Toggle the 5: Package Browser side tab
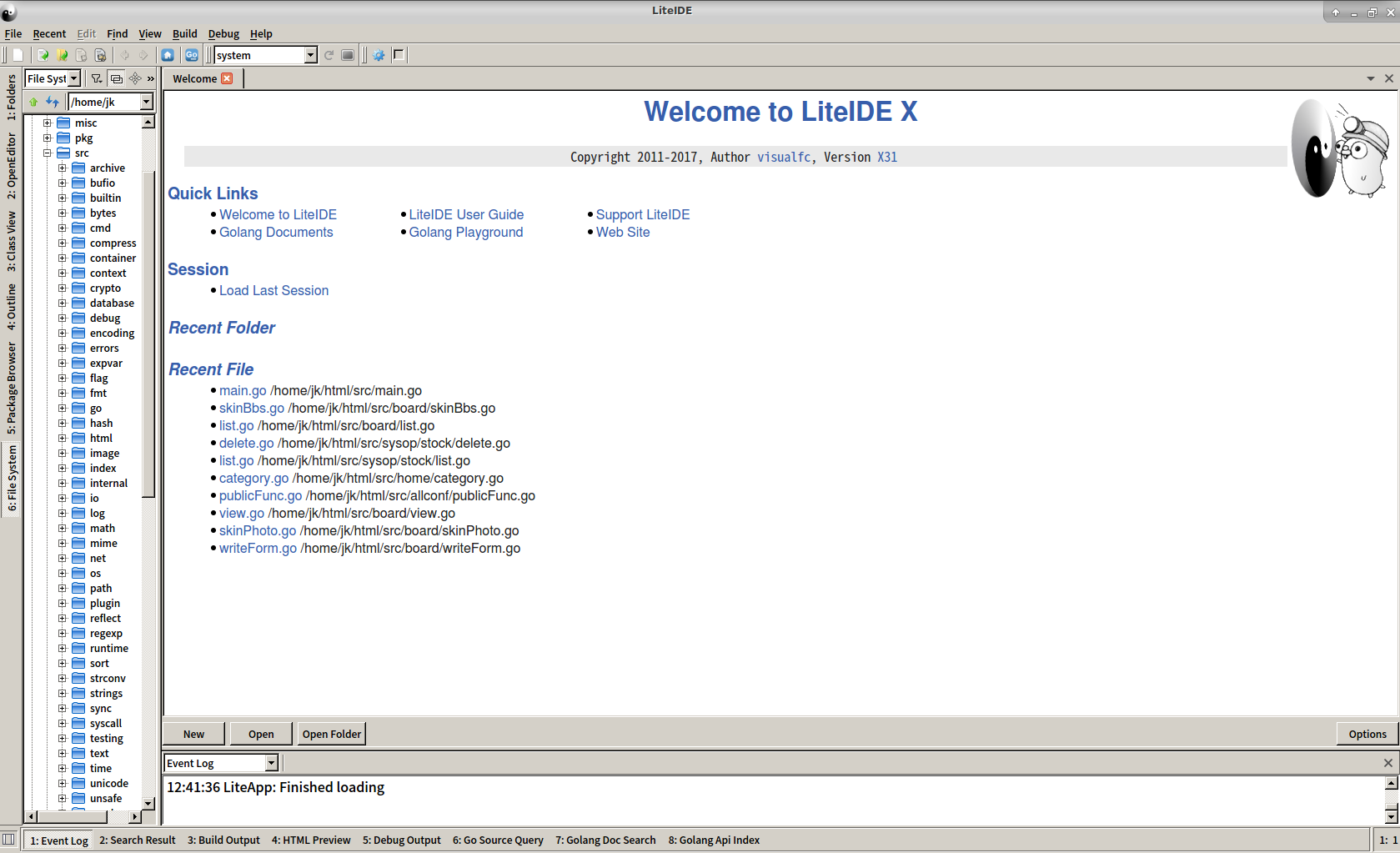This screenshot has width=1400, height=853. pyautogui.click(x=12, y=387)
